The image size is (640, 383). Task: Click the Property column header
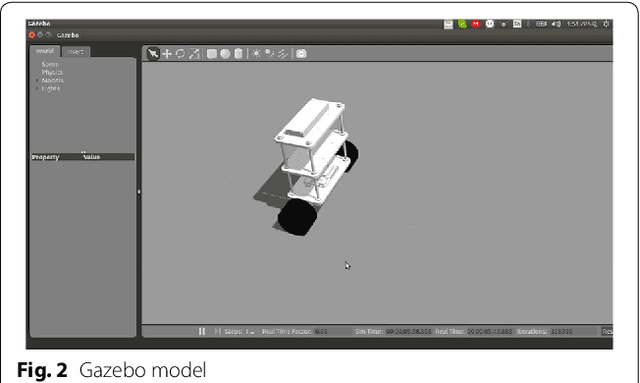point(46,157)
